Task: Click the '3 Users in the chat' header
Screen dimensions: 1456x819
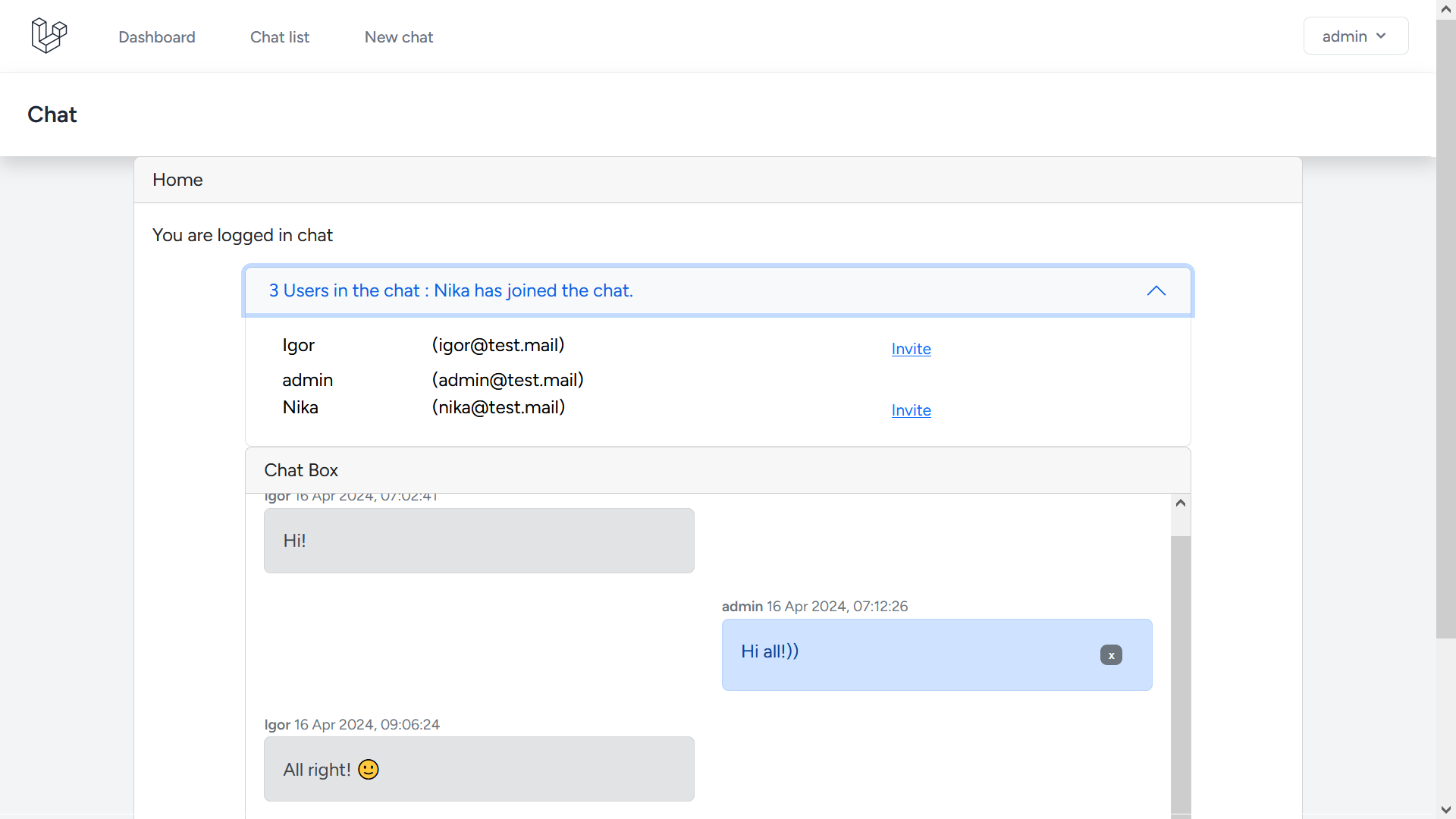Action: pos(451,291)
